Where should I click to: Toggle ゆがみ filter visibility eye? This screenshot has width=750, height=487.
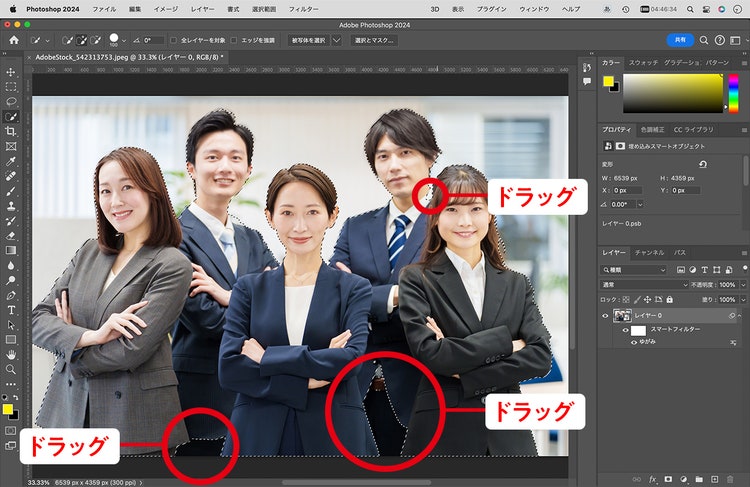(x=634, y=342)
